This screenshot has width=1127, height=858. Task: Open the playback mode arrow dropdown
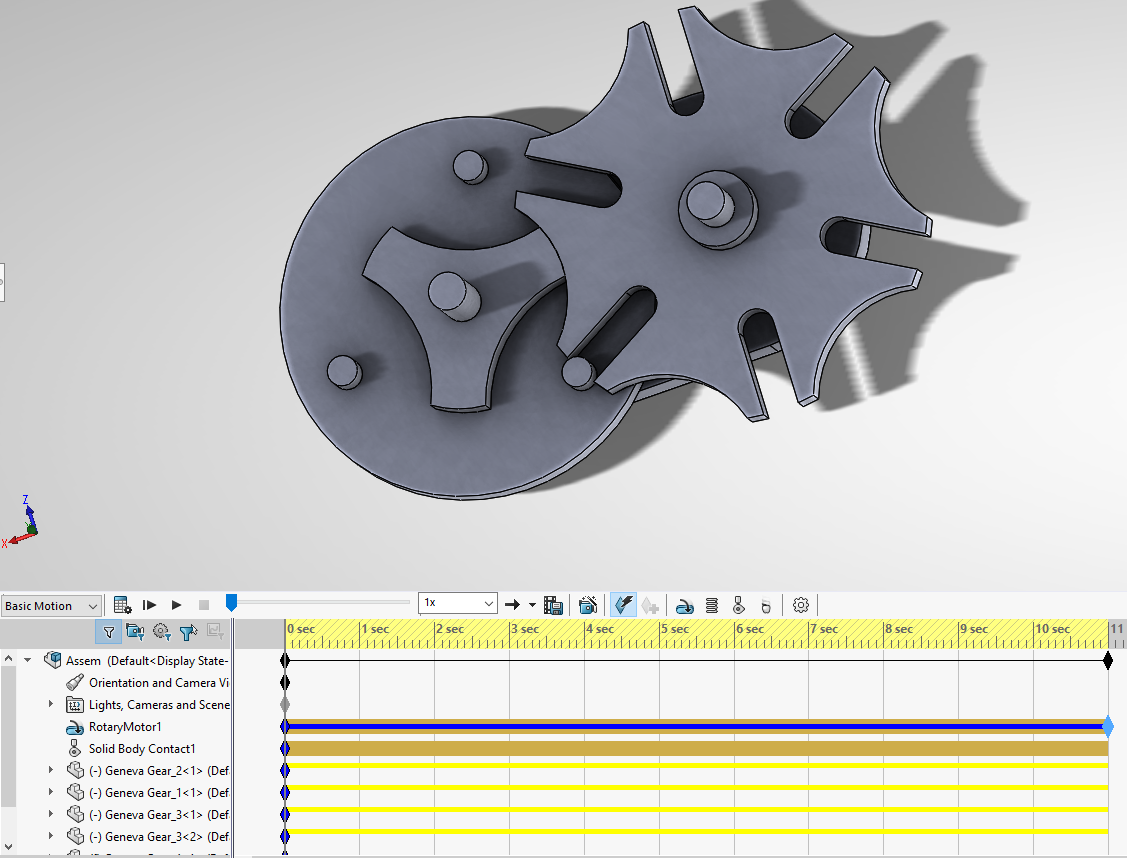tap(532, 605)
